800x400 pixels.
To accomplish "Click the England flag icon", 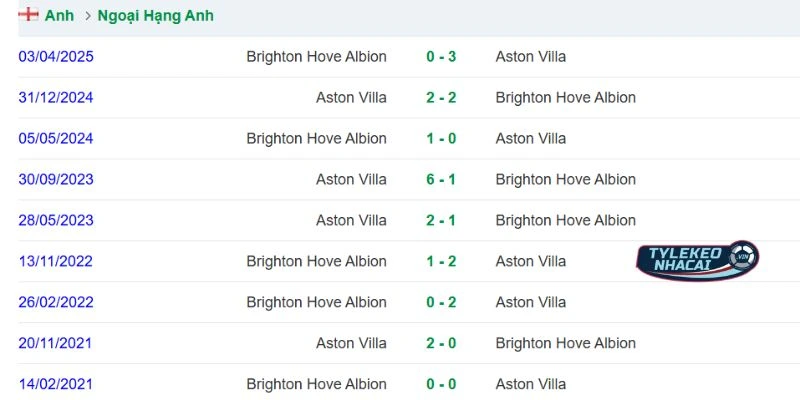I will [28, 15].
